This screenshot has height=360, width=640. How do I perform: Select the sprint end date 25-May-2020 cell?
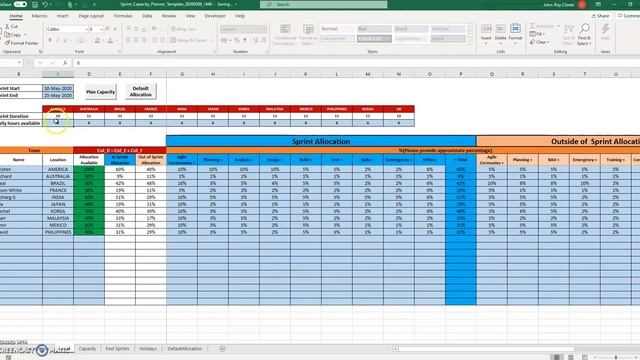(x=58, y=95)
